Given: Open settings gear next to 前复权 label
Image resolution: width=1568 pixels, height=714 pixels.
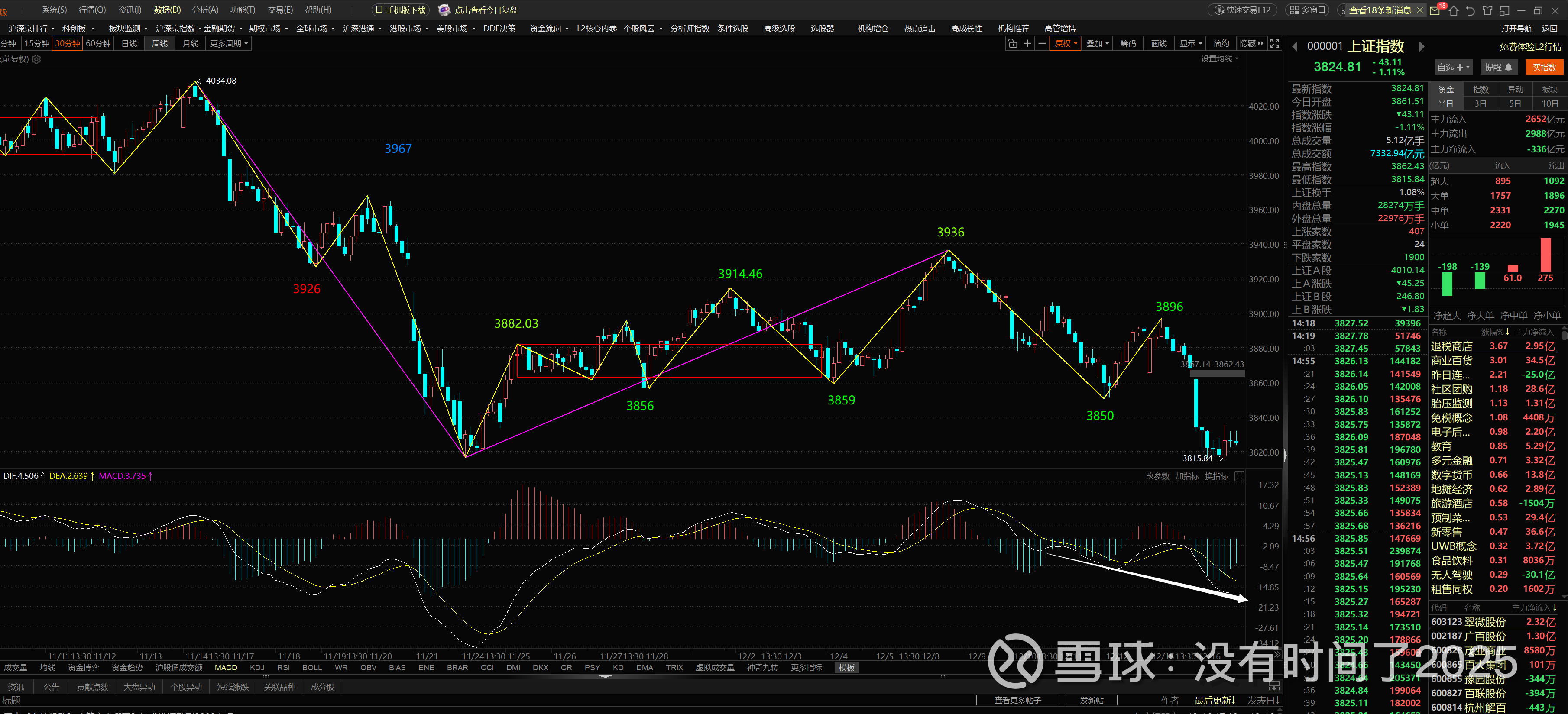Looking at the screenshot, I should [x=36, y=59].
